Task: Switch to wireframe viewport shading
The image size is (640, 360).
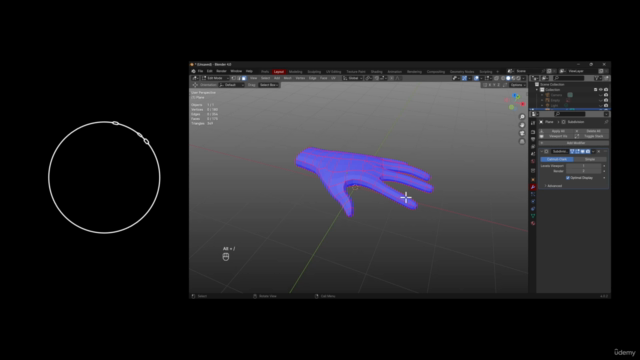Action: click(503, 78)
